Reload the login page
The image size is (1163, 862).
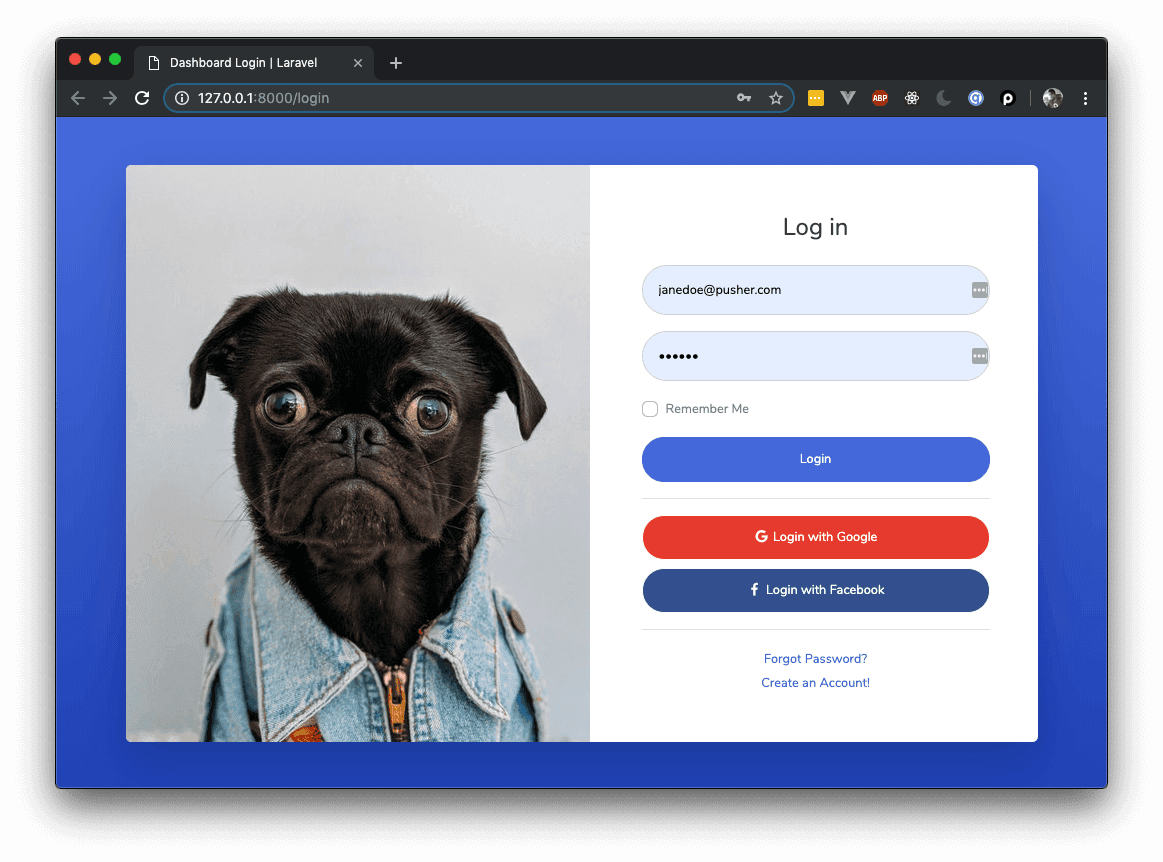pyautogui.click(x=142, y=98)
